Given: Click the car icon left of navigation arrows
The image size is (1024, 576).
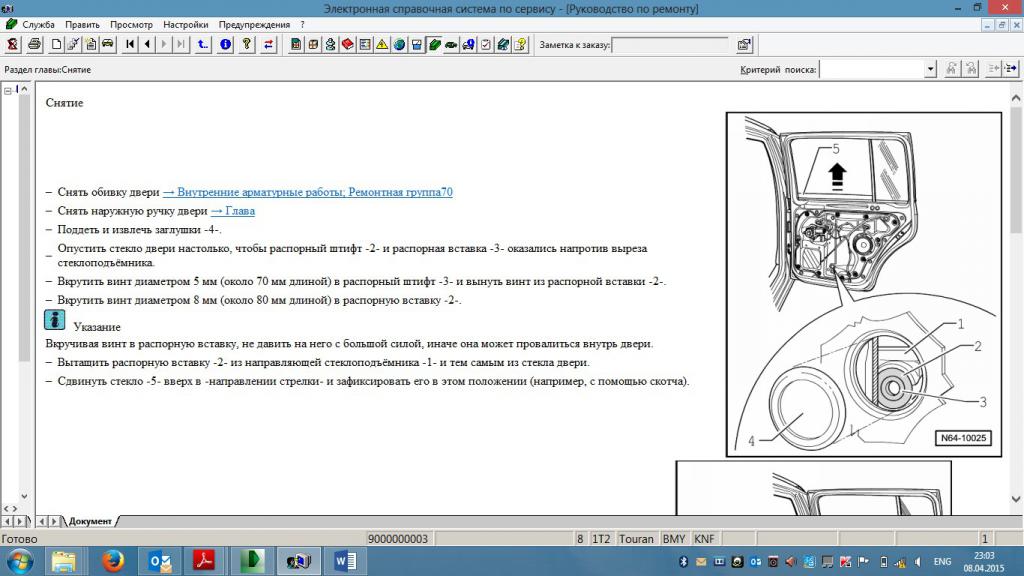Looking at the screenshot, I should (108, 44).
